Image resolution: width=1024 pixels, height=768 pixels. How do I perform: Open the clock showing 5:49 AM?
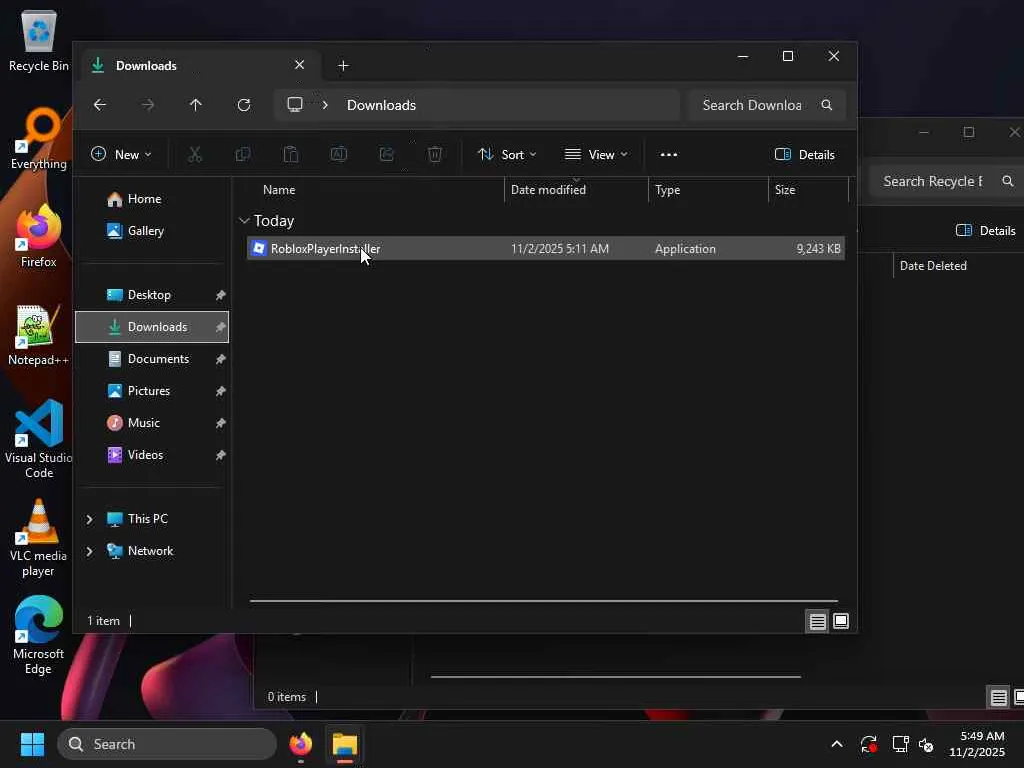point(978,744)
